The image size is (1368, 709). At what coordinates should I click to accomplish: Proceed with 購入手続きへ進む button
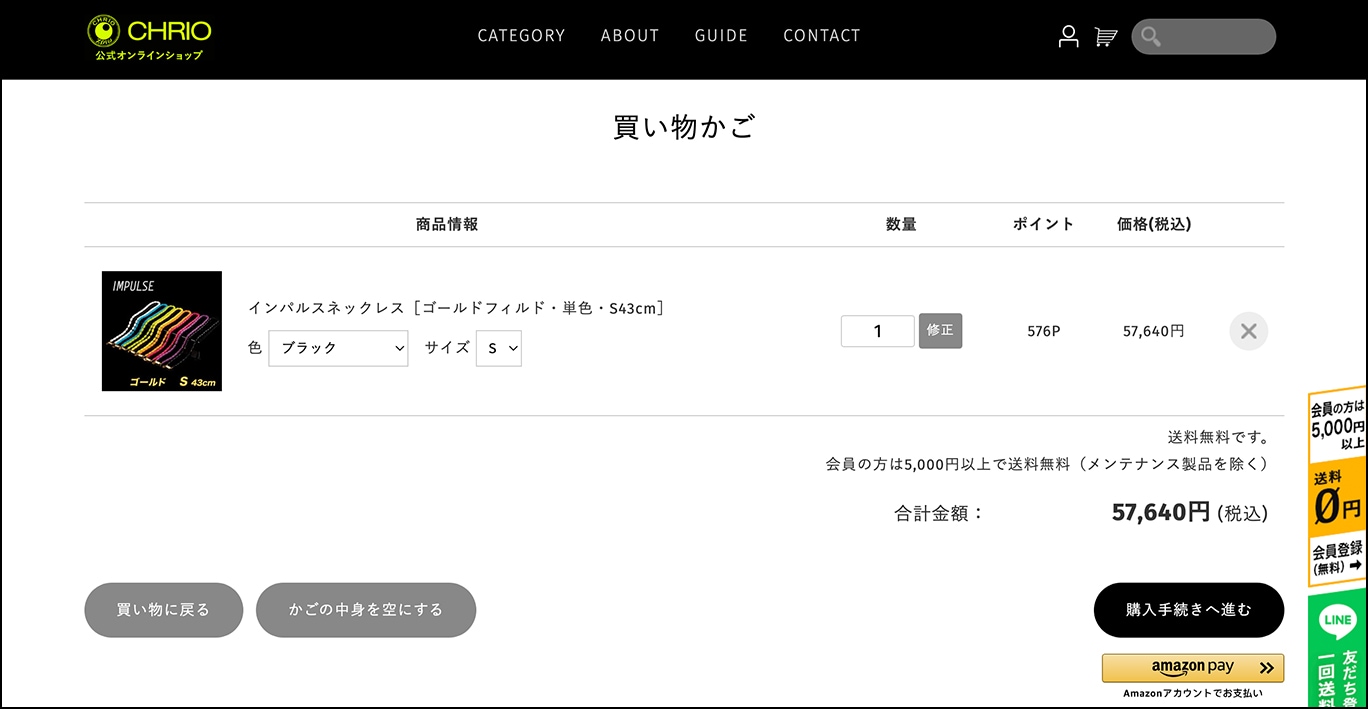click(x=1188, y=610)
